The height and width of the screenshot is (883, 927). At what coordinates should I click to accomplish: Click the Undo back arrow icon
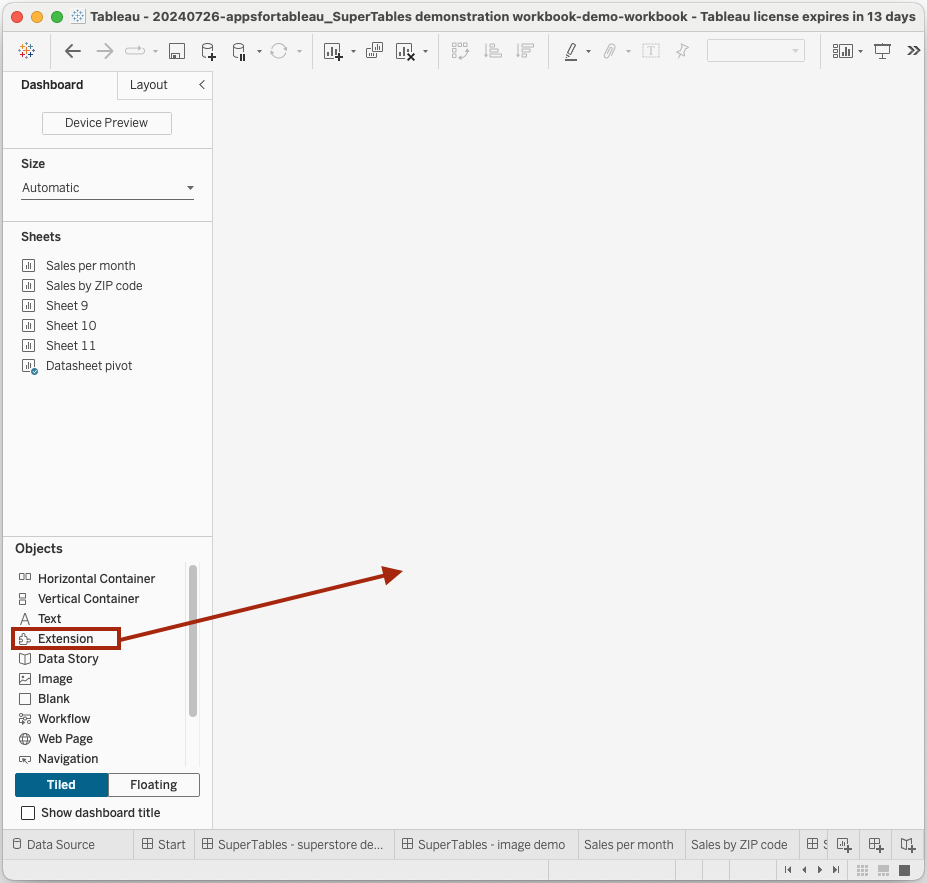(73, 51)
